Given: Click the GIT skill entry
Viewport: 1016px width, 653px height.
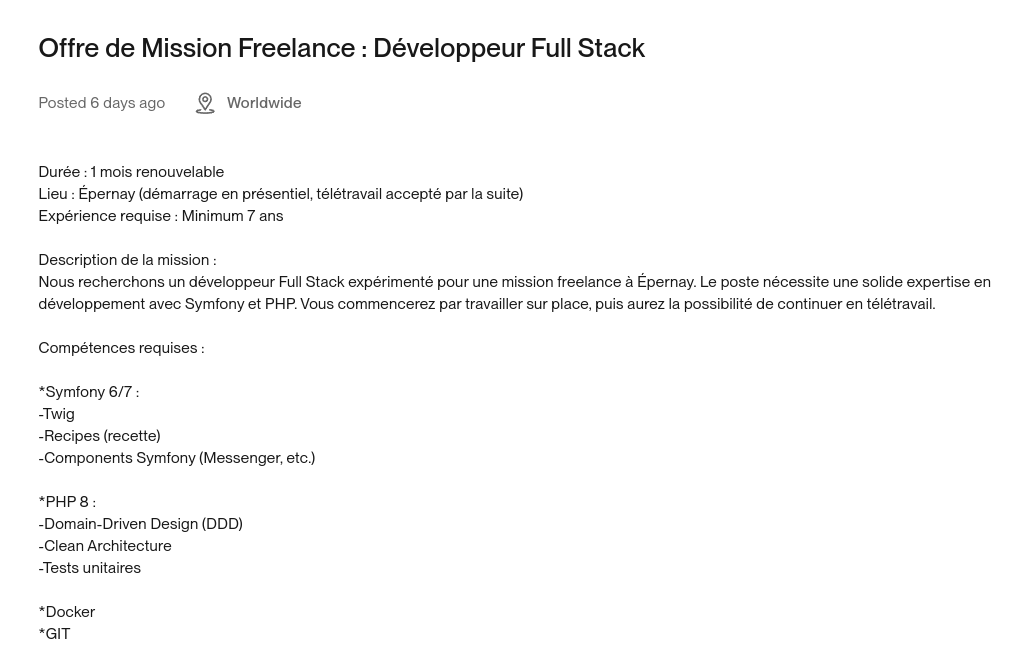Looking at the screenshot, I should (54, 634).
